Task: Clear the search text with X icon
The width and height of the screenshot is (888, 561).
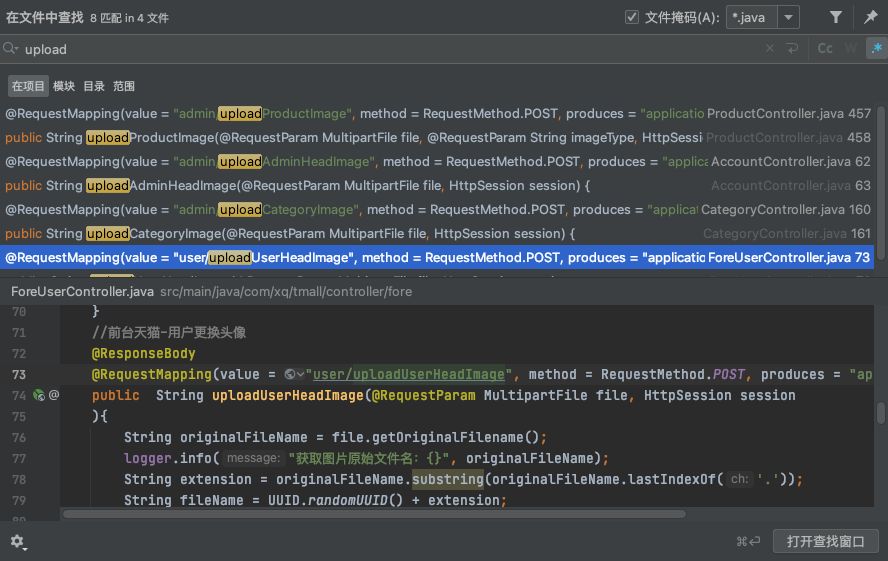Action: click(x=770, y=49)
